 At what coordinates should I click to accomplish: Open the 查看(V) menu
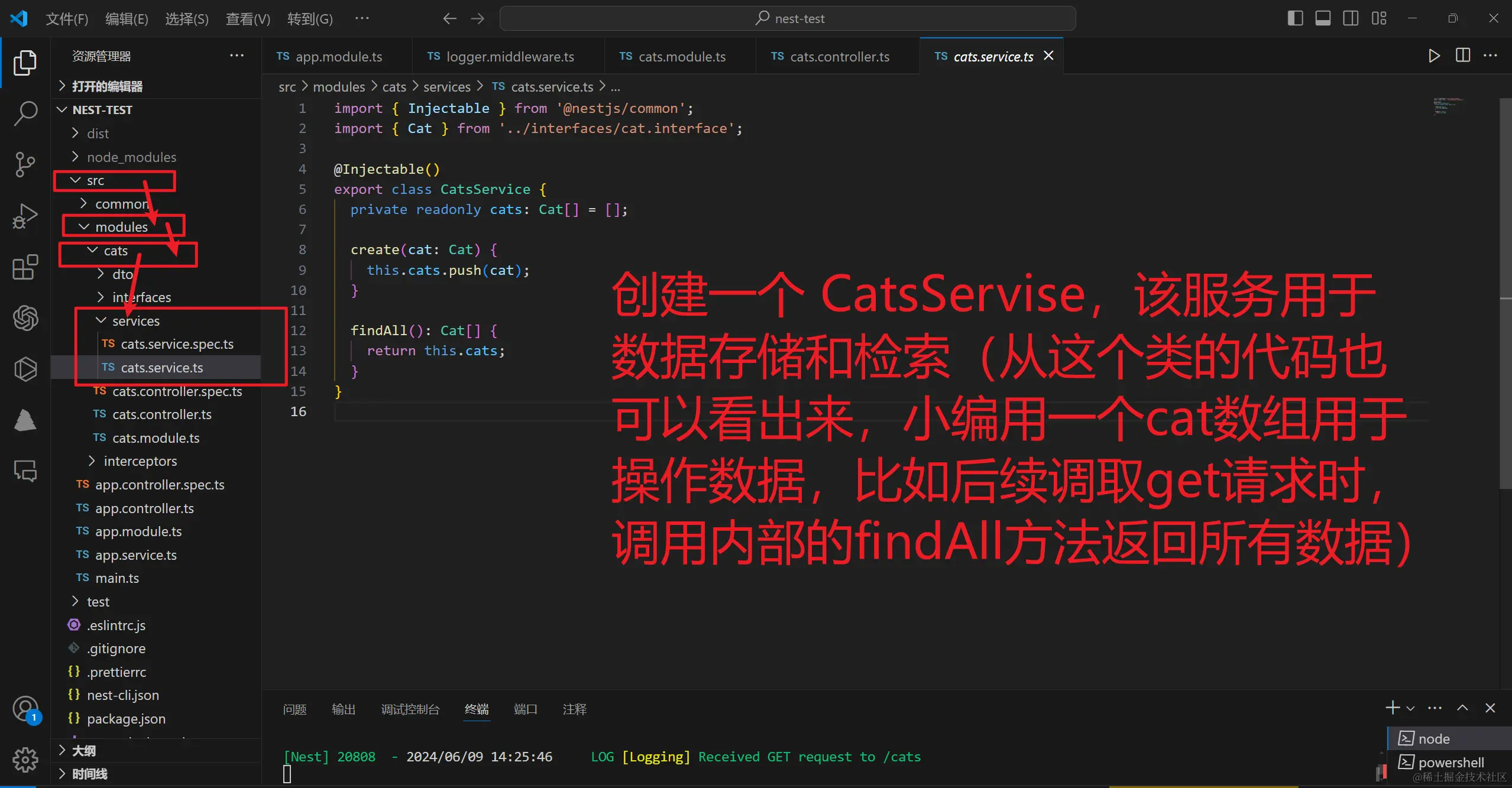click(248, 19)
